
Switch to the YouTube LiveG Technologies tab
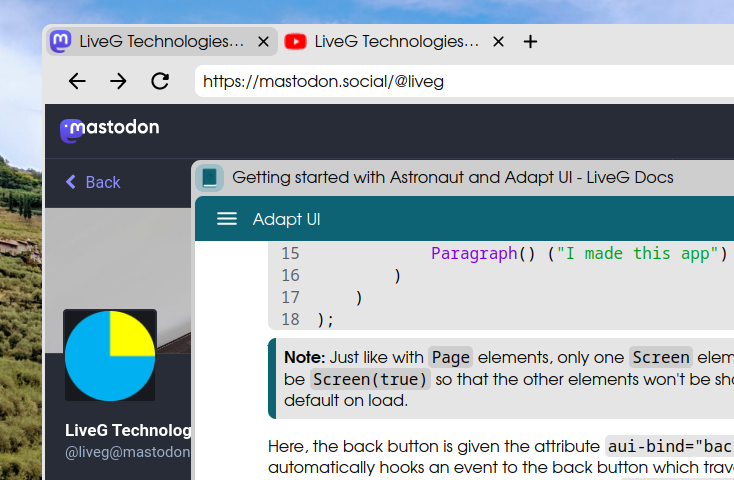[x=395, y=41]
